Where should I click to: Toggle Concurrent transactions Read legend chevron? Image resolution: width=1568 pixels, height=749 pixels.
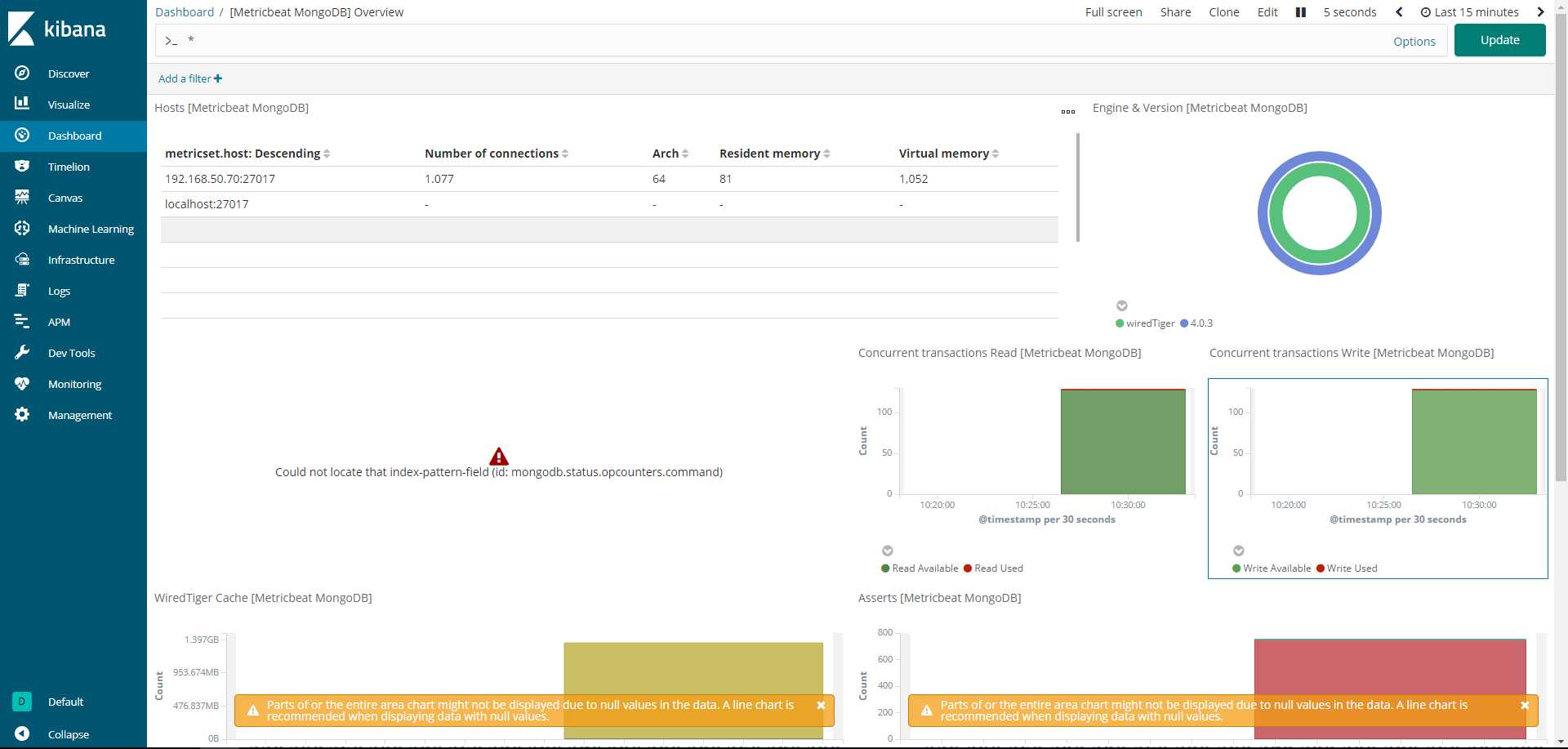[888, 551]
